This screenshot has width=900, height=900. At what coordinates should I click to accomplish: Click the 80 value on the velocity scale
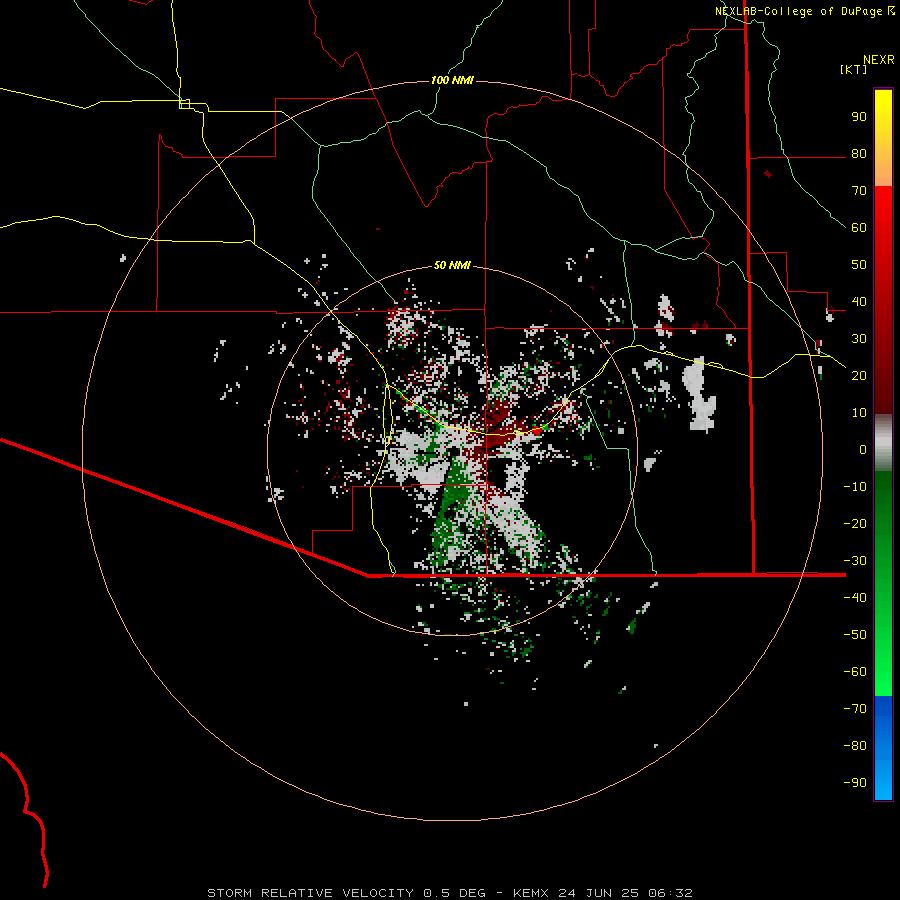pyautogui.click(x=859, y=154)
